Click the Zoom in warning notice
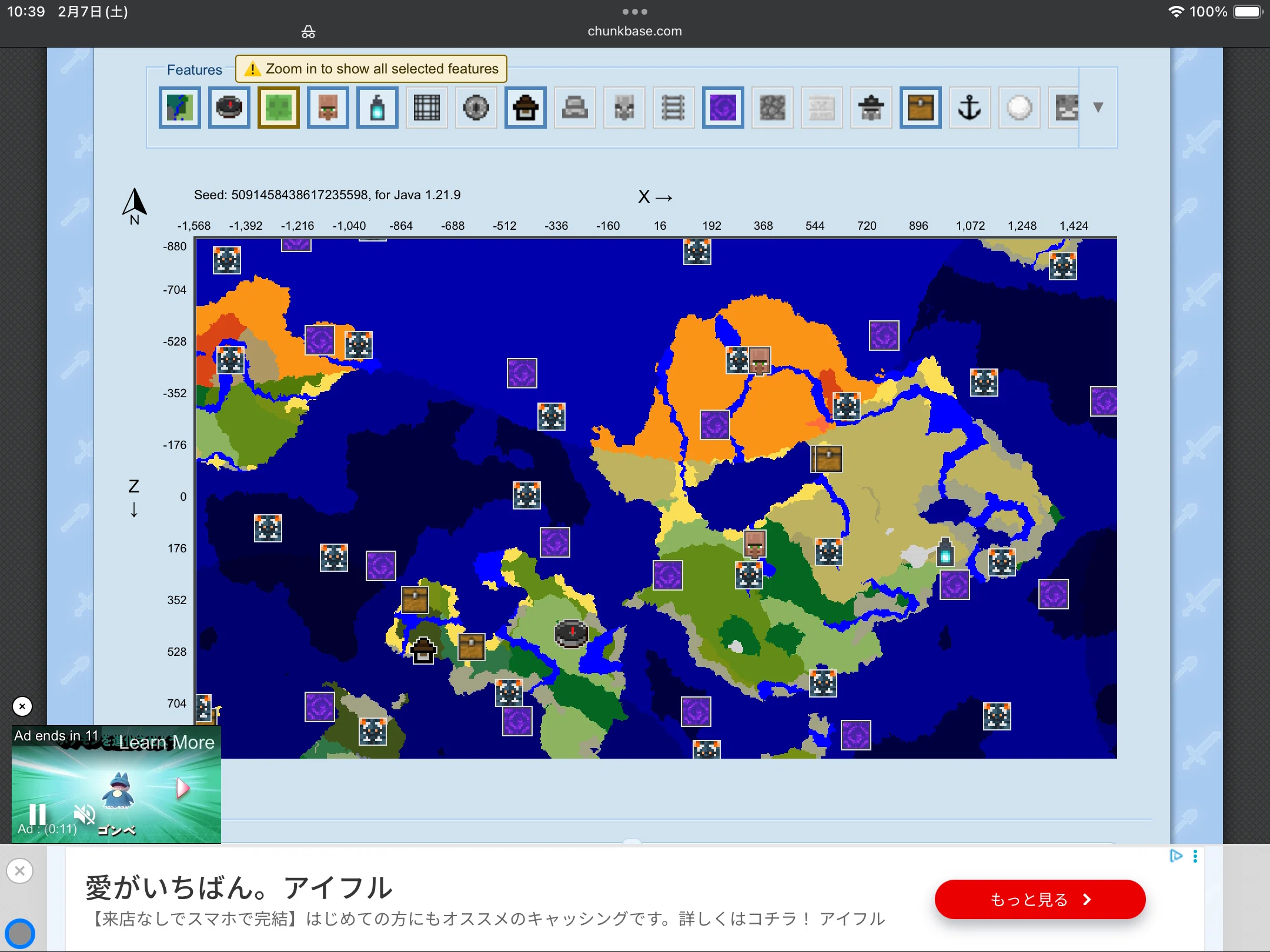The width and height of the screenshot is (1270, 952). tap(371, 69)
